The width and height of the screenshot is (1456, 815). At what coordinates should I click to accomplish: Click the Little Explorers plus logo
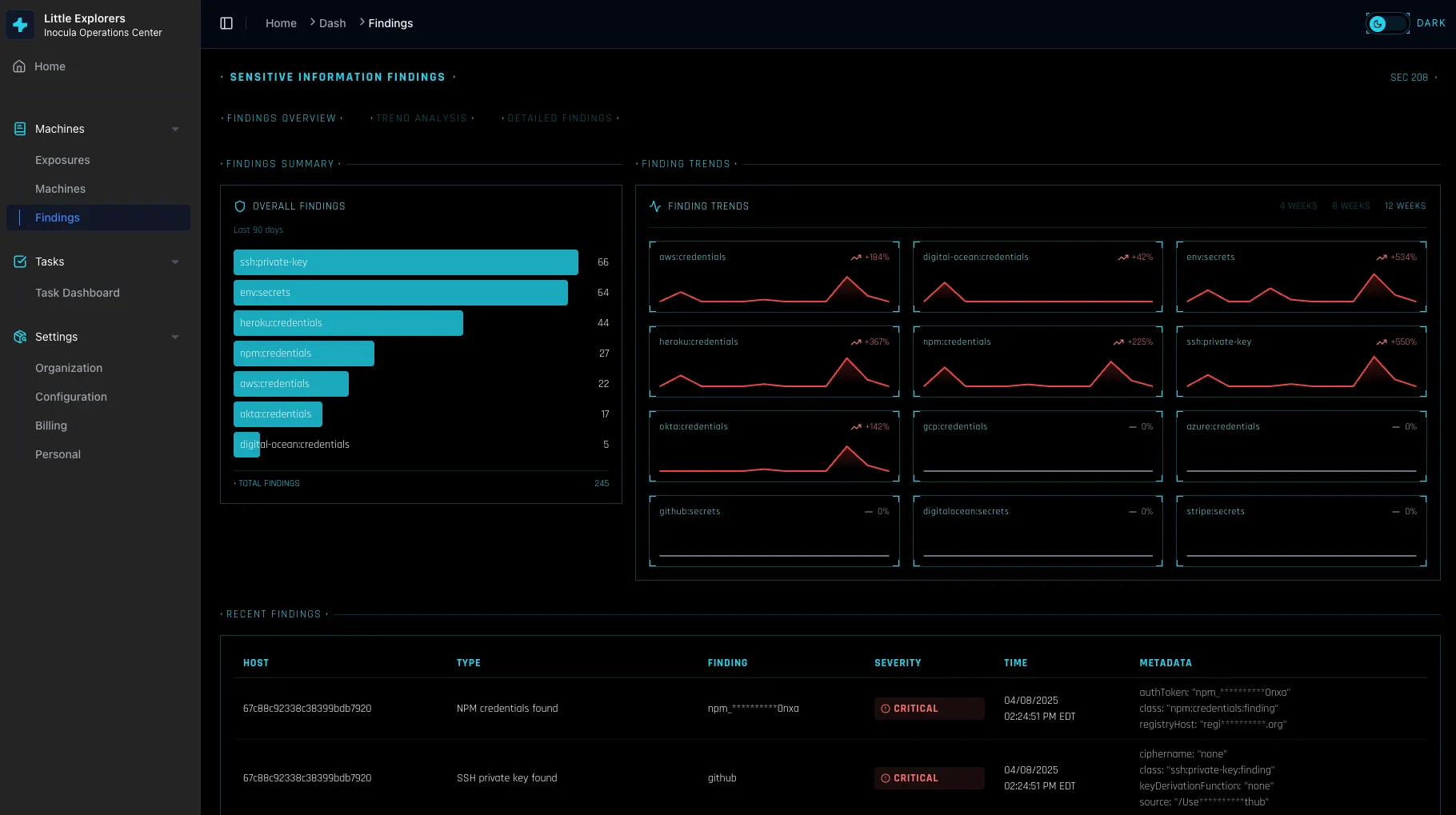(19, 24)
